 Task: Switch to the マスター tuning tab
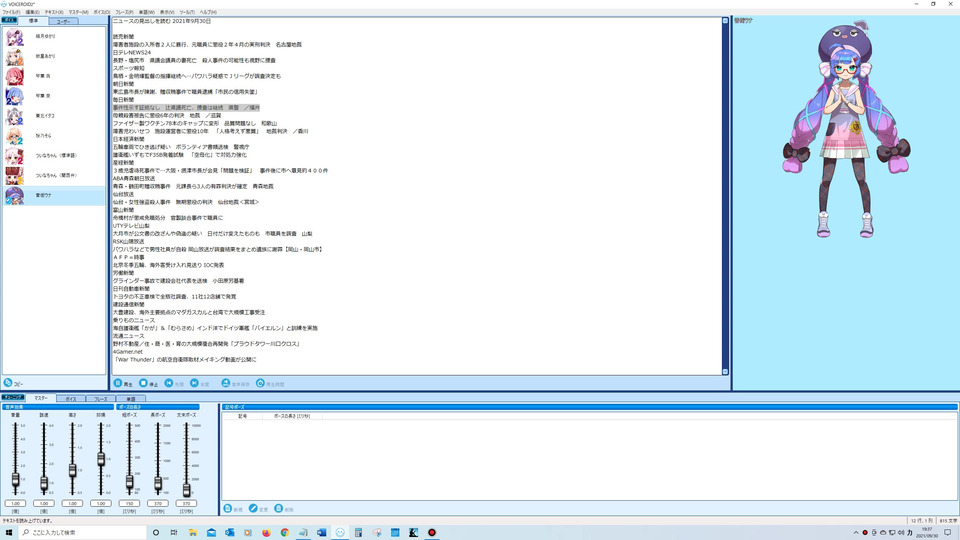(41, 398)
